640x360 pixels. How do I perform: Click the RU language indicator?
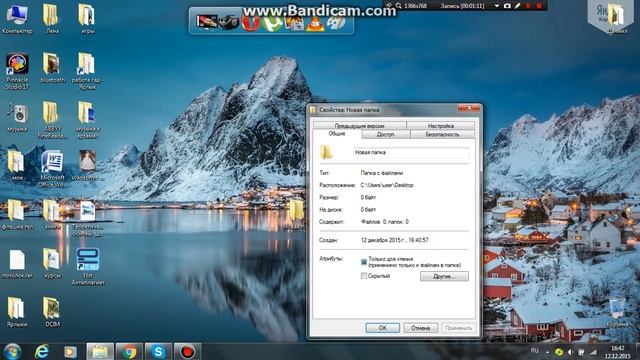pyautogui.click(x=534, y=351)
